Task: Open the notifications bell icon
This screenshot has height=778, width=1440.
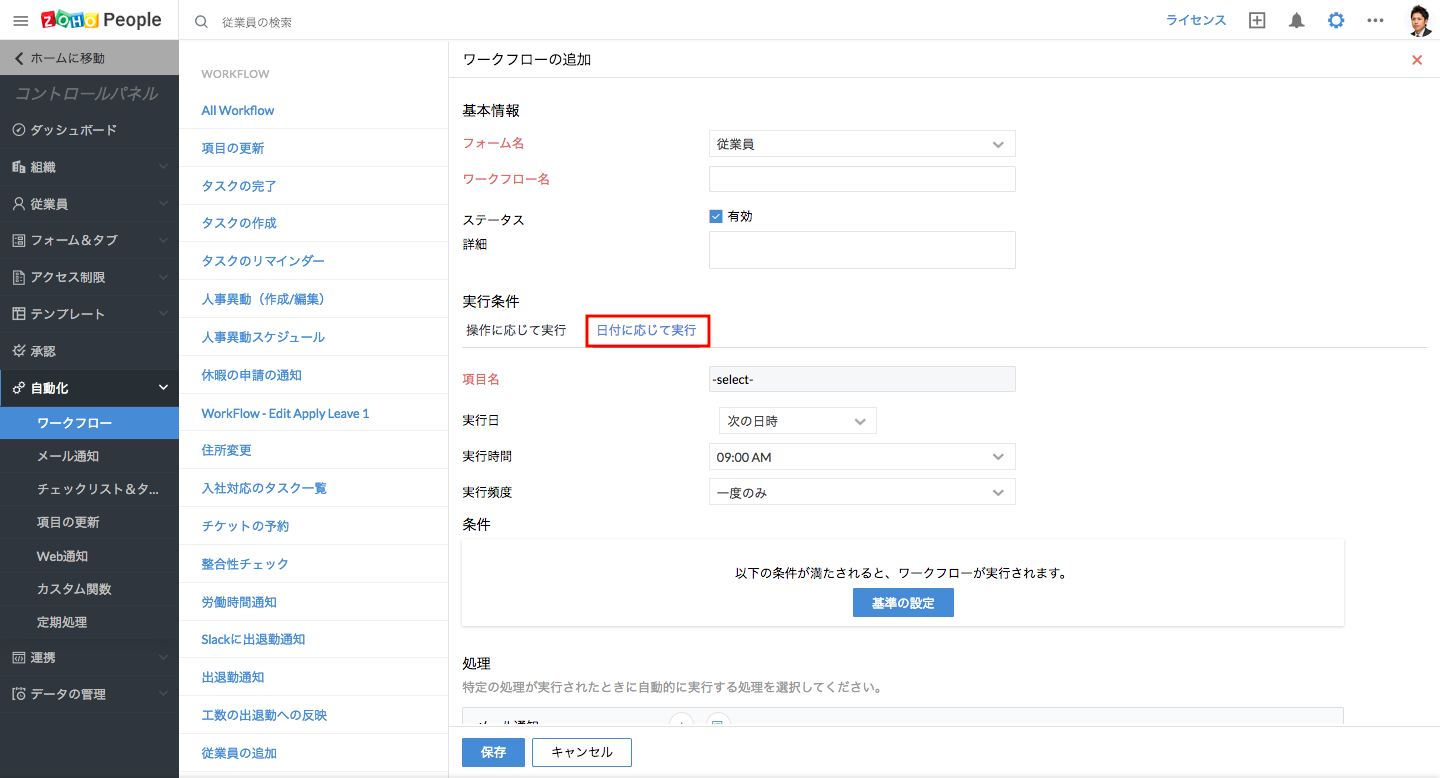Action: tap(1297, 21)
